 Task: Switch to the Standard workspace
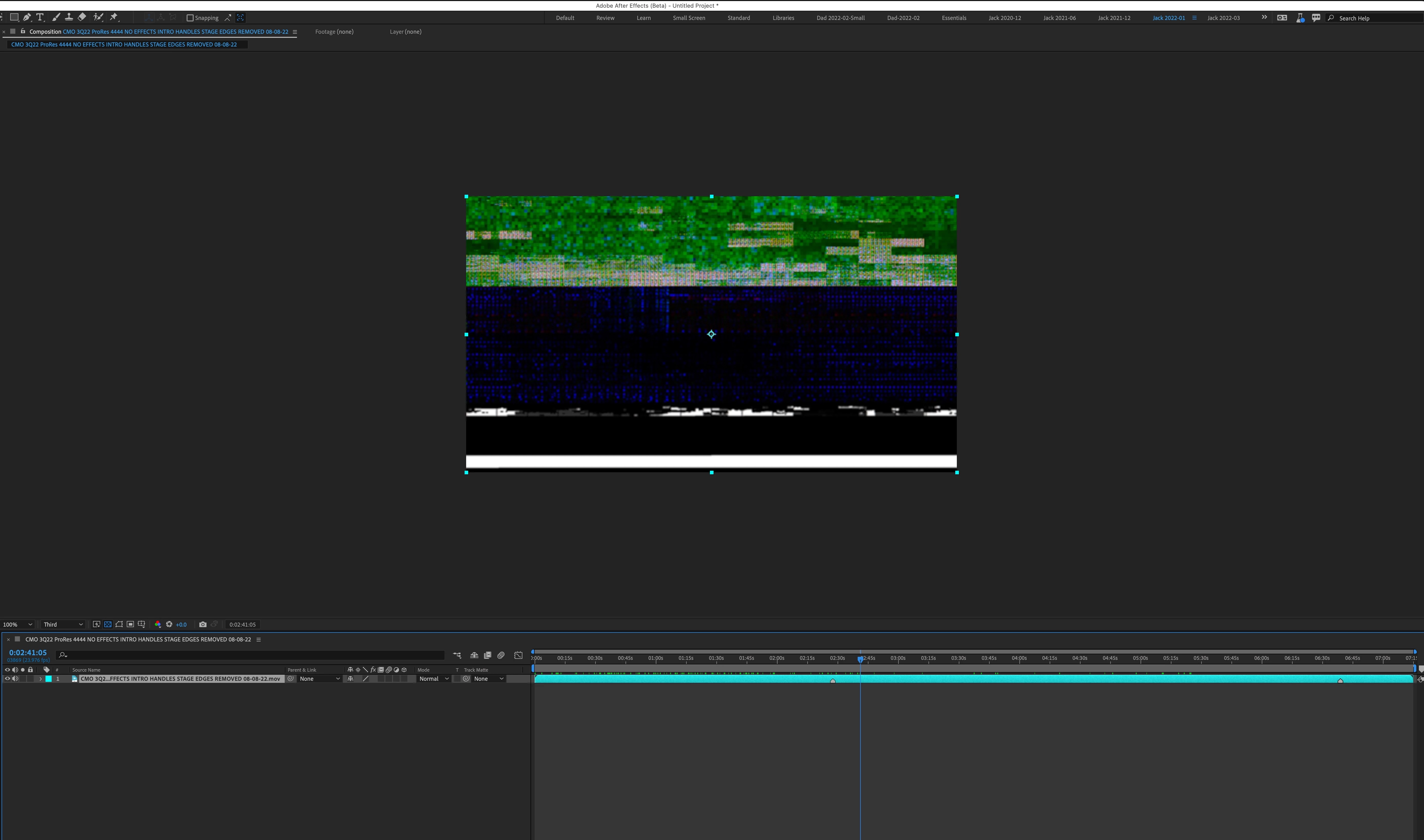[739, 18]
